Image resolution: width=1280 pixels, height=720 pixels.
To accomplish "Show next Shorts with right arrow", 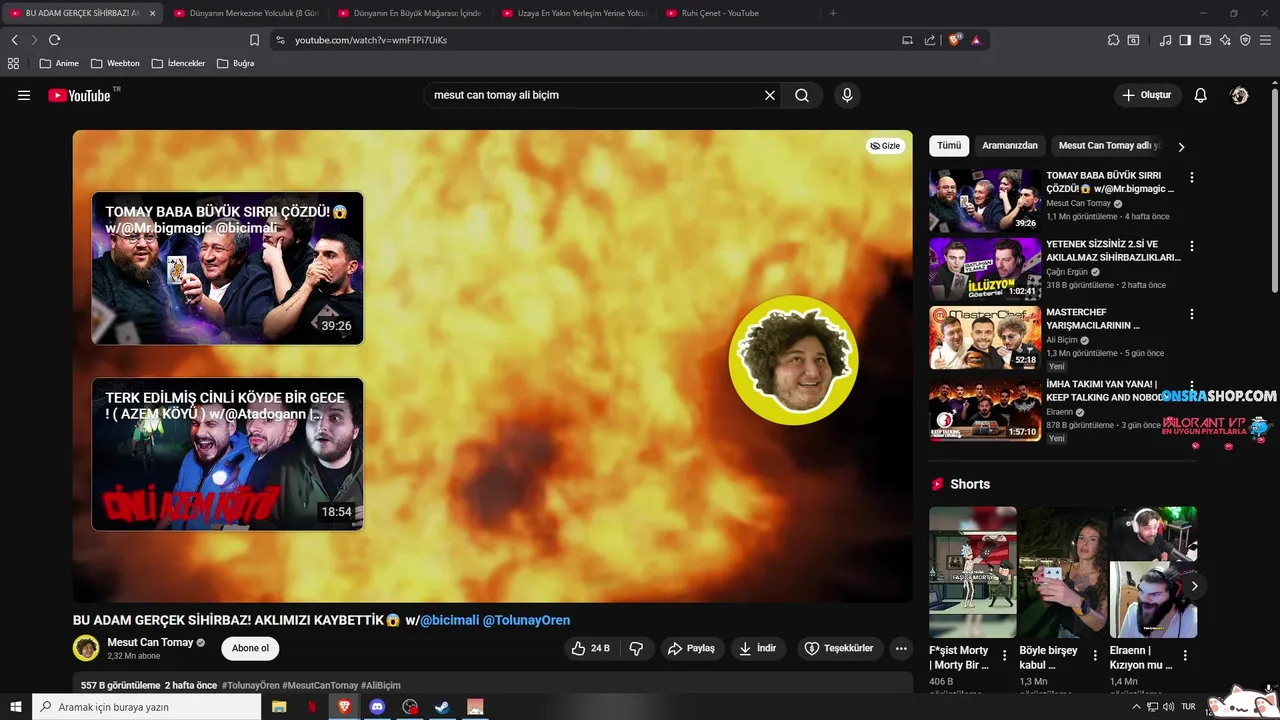I will [1194, 586].
